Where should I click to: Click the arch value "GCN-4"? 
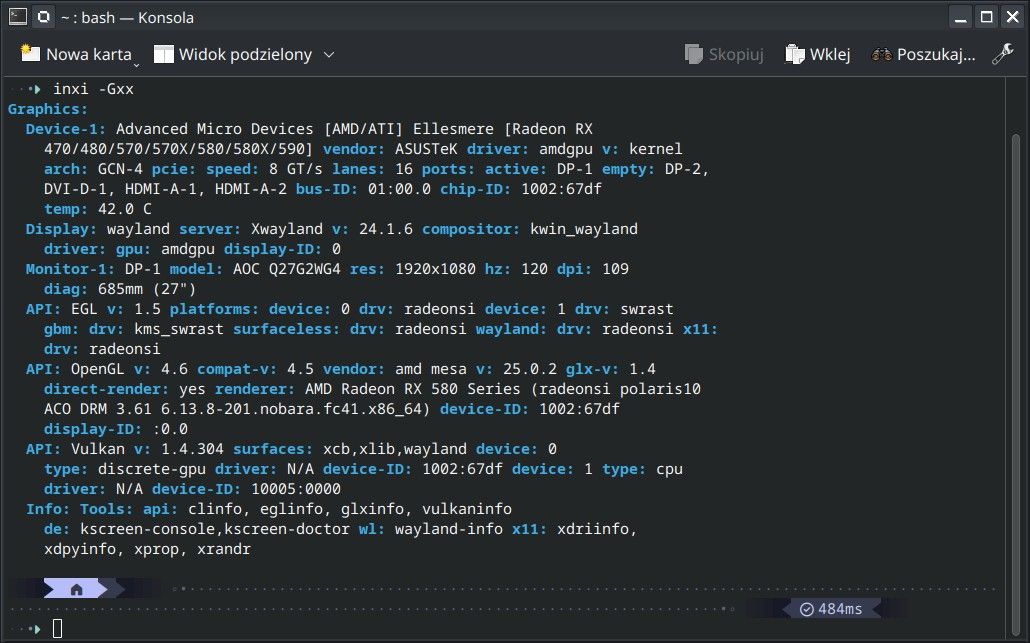pos(120,169)
